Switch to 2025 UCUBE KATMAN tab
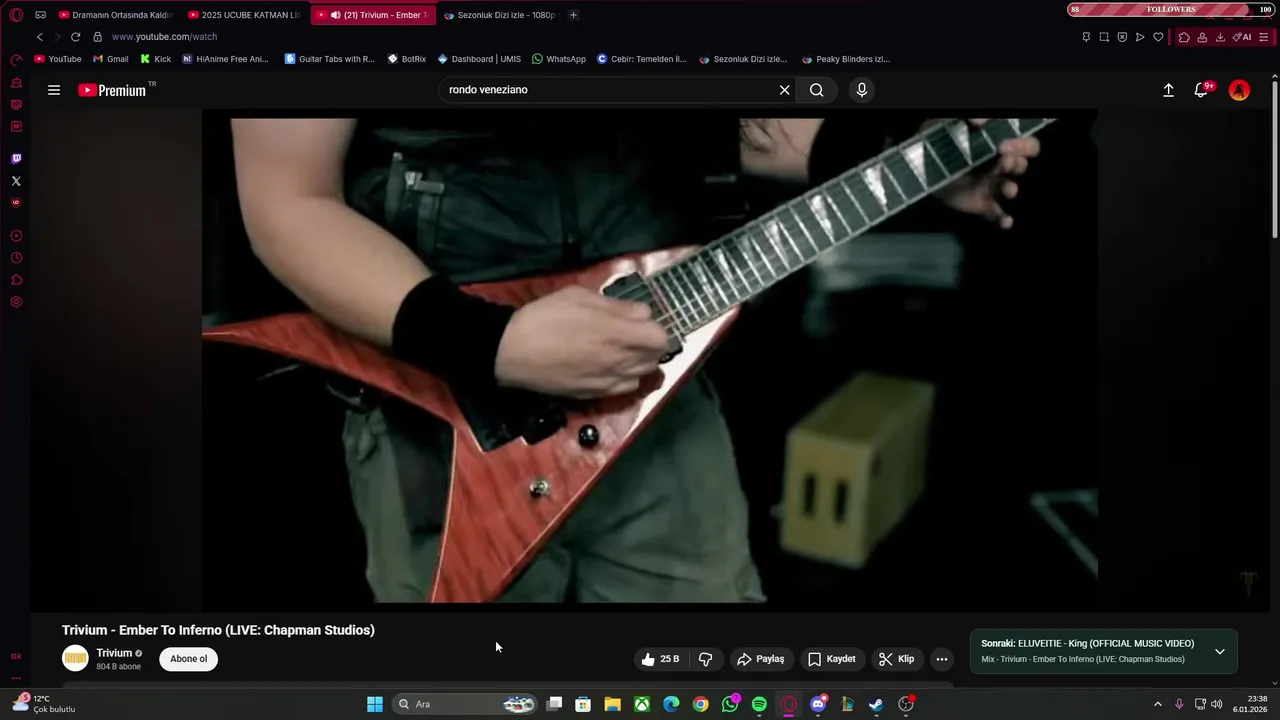 click(244, 15)
